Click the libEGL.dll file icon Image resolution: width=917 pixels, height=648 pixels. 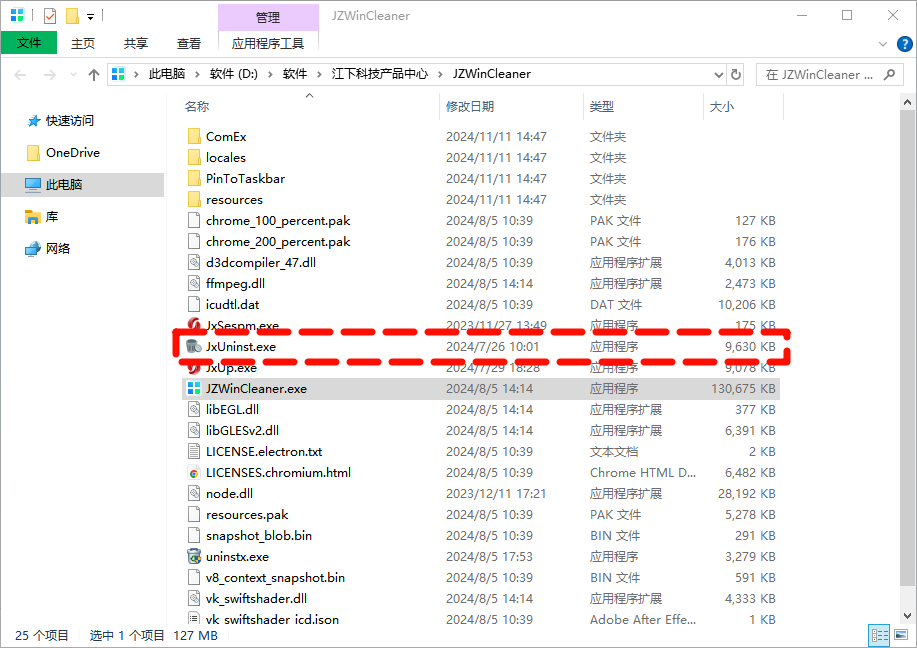click(x=194, y=410)
